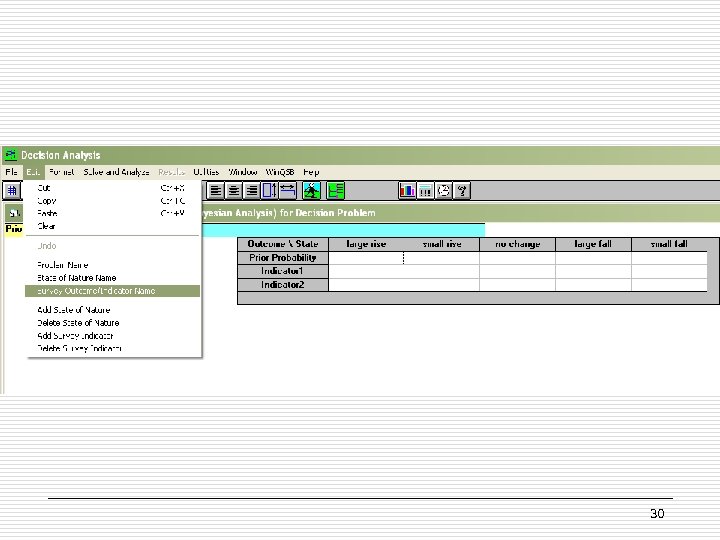
Task: Click the grid icon at toolbar start
Action: [12, 191]
